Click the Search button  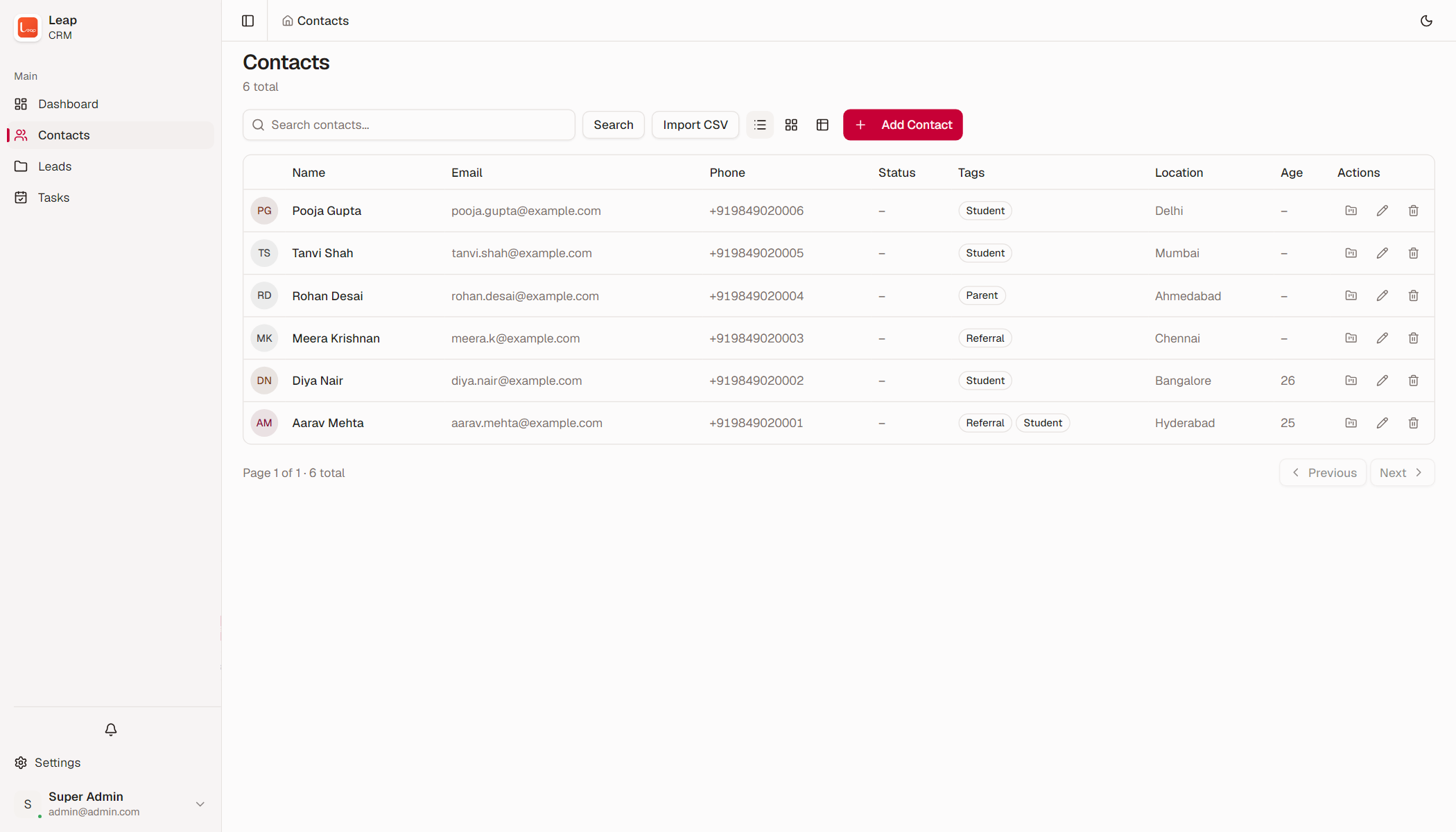pyautogui.click(x=614, y=125)
